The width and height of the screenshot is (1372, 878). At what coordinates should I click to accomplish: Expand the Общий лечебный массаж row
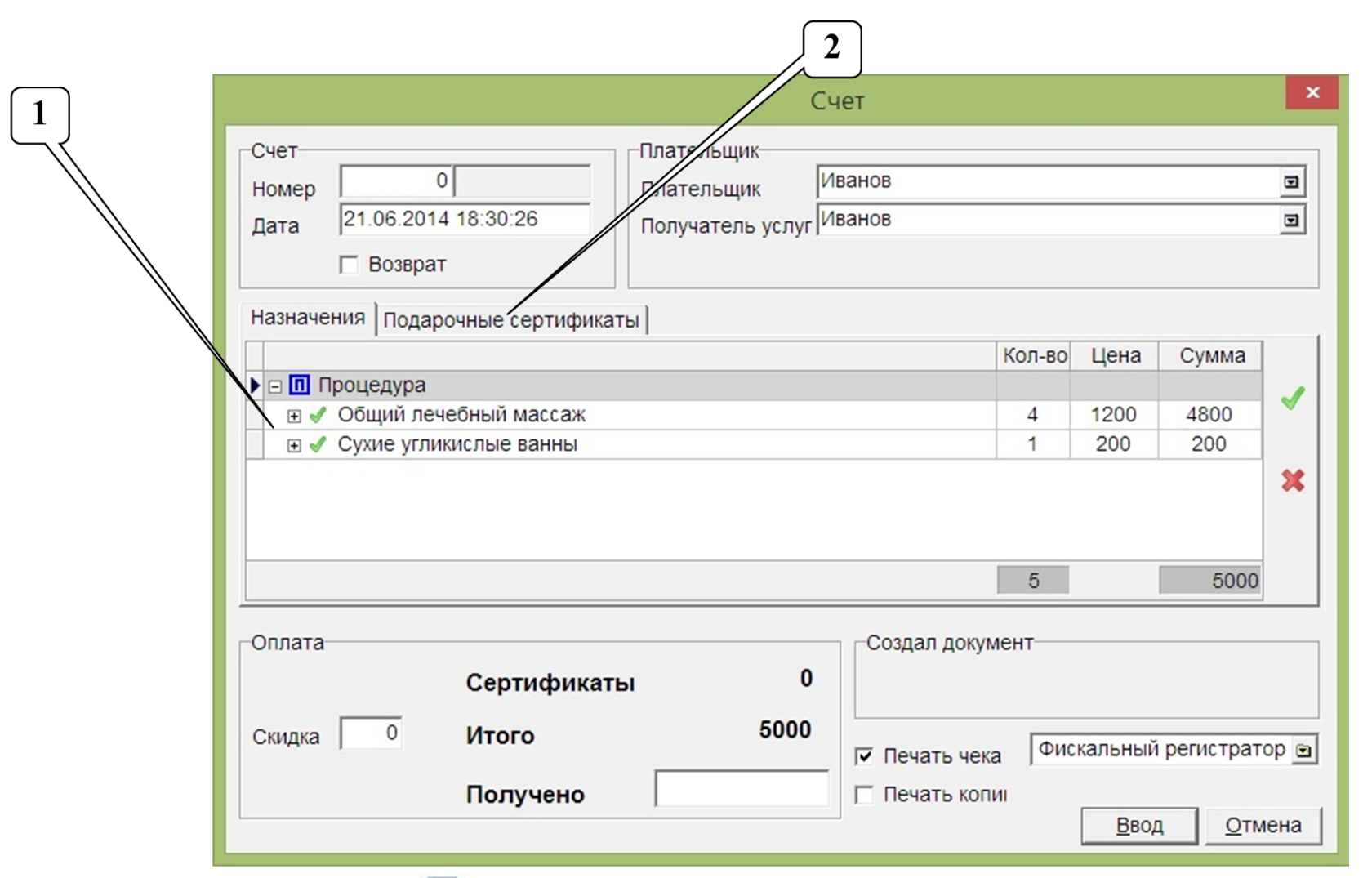point(294,416)
